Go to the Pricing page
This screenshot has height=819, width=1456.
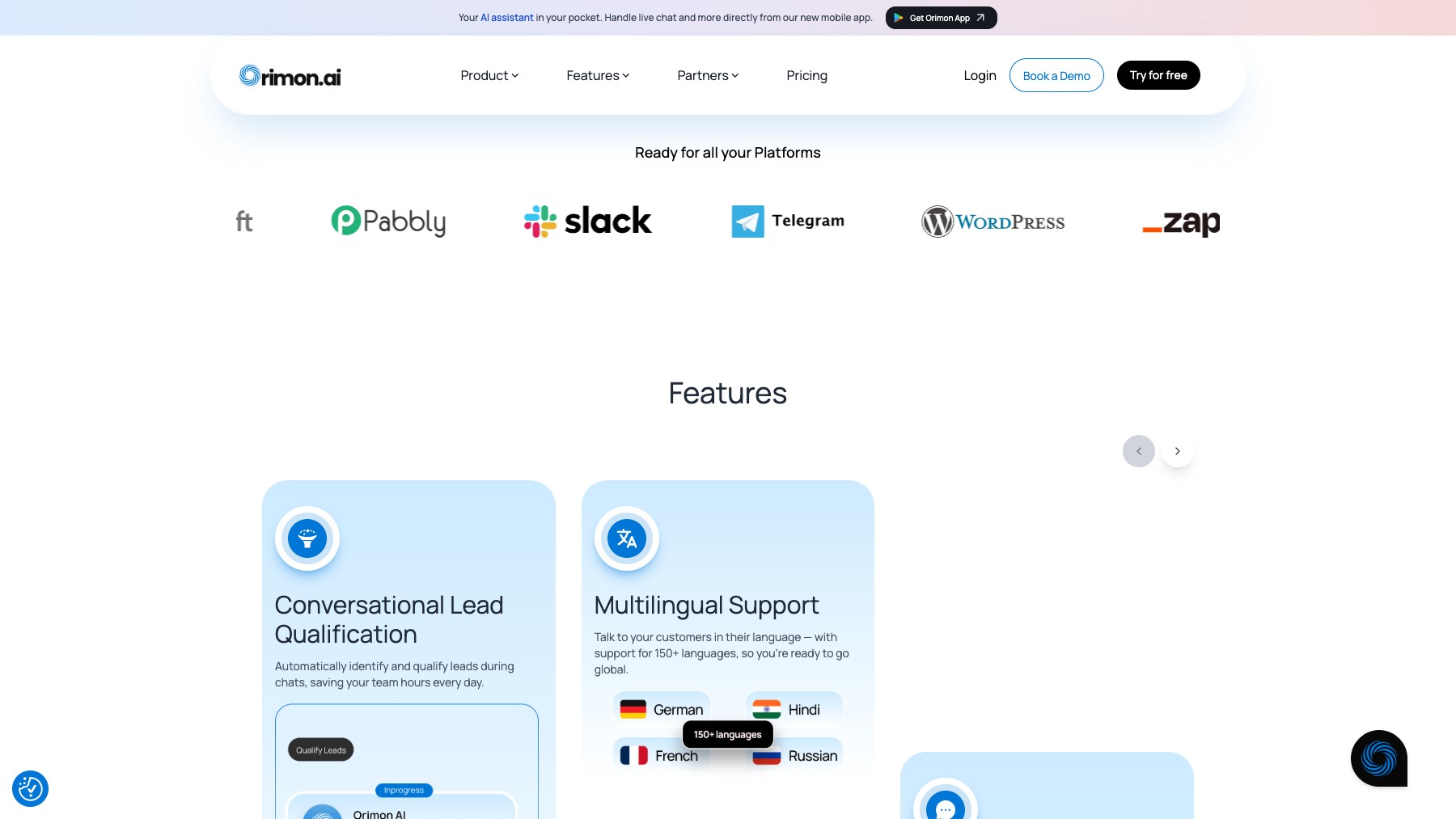click(806, 75)
